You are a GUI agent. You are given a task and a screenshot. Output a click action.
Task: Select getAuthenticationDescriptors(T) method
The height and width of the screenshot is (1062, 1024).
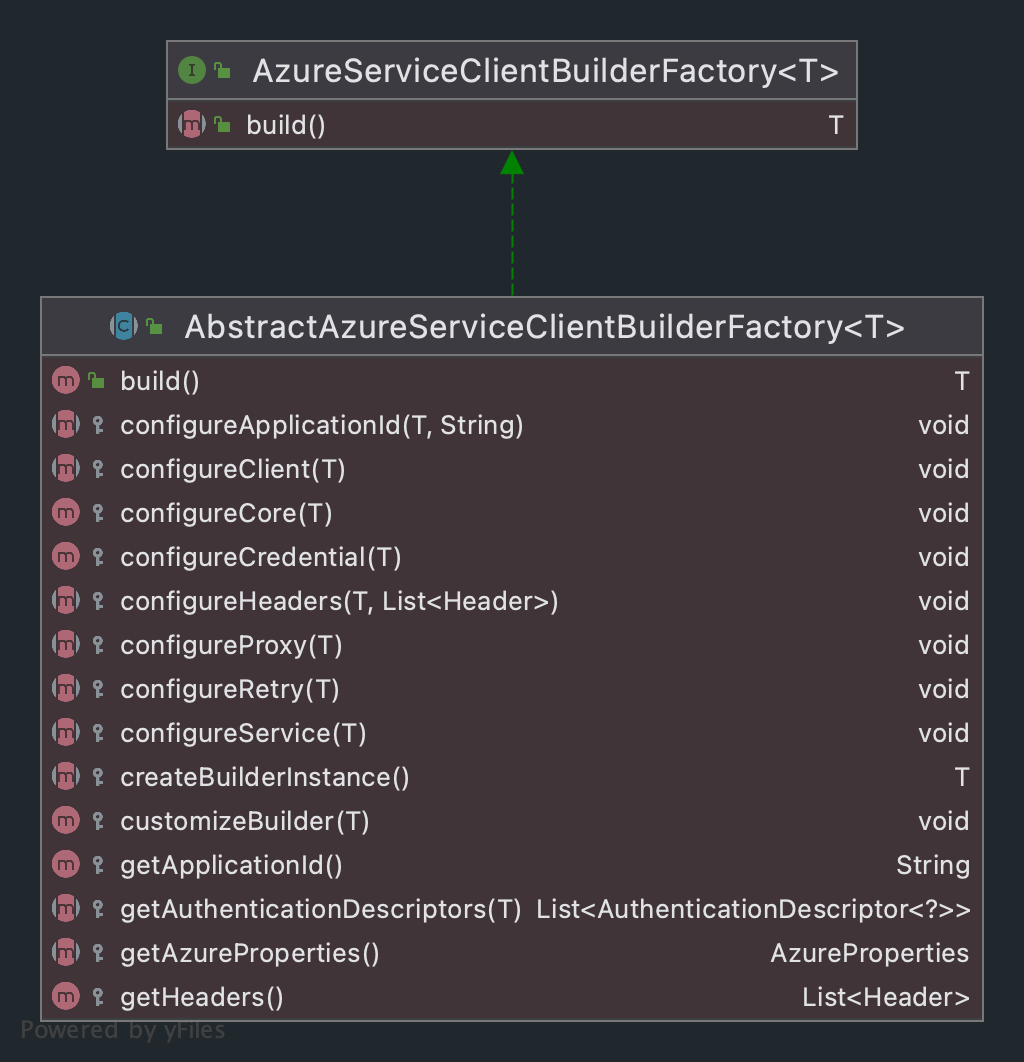(321, 910)
